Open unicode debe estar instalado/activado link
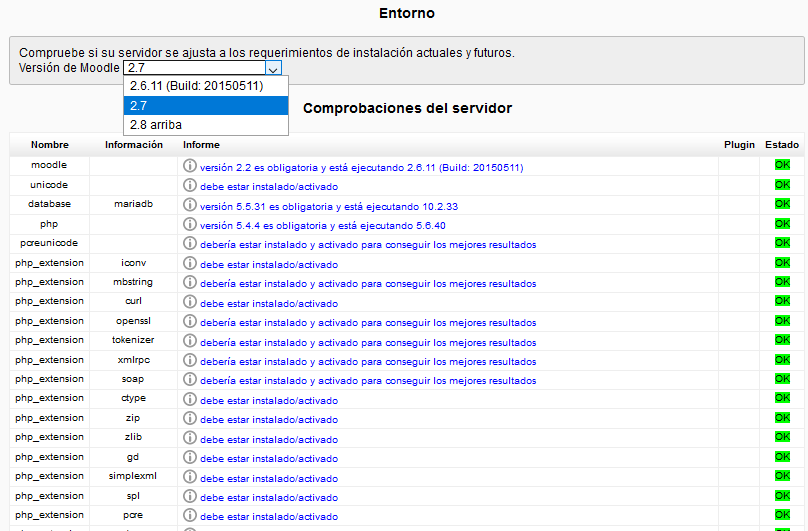Image resolution: width=808 pixels, height=531 pixels. pos(269,187)
